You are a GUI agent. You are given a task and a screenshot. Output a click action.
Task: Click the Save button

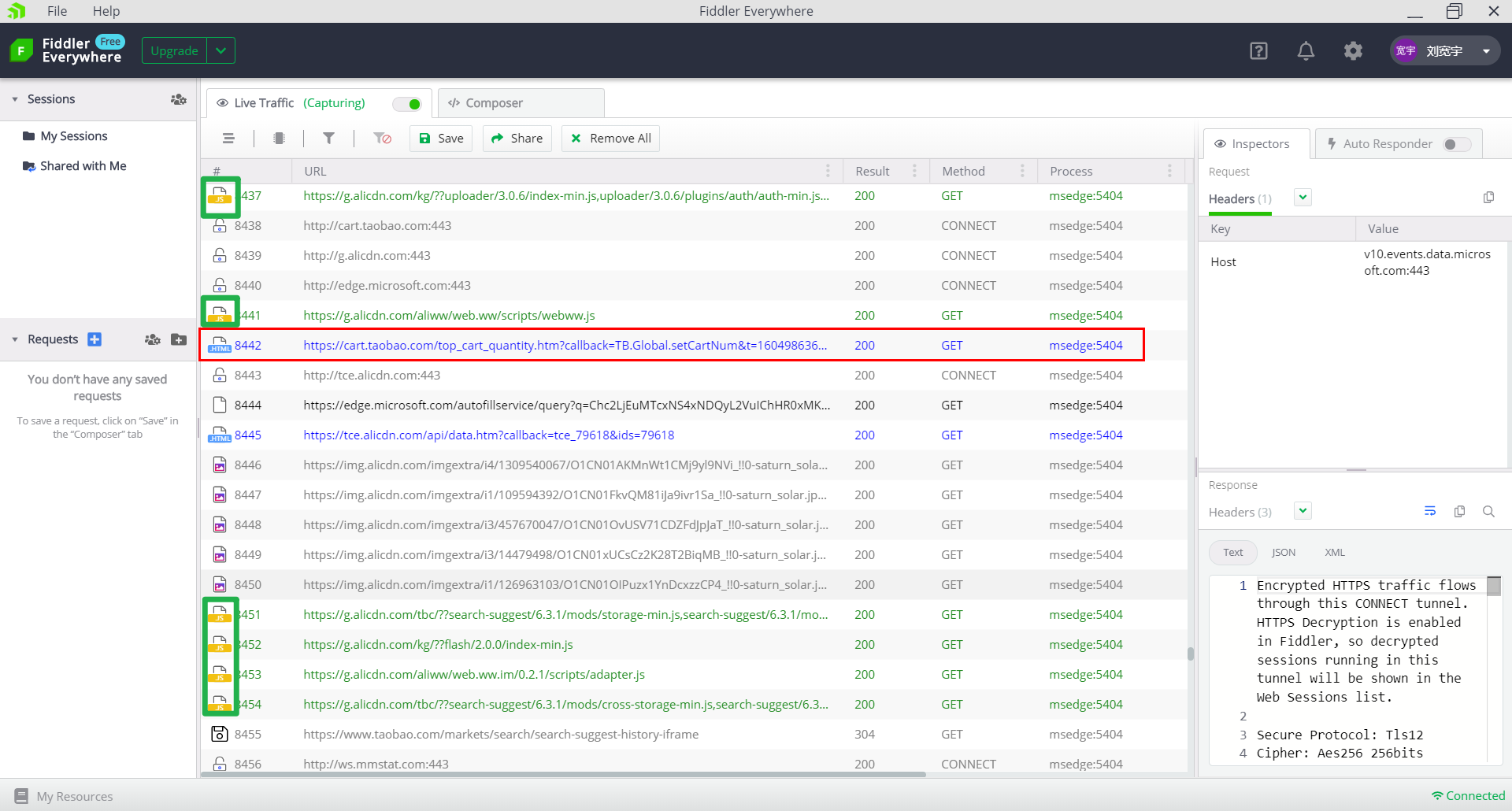[441, 139]
